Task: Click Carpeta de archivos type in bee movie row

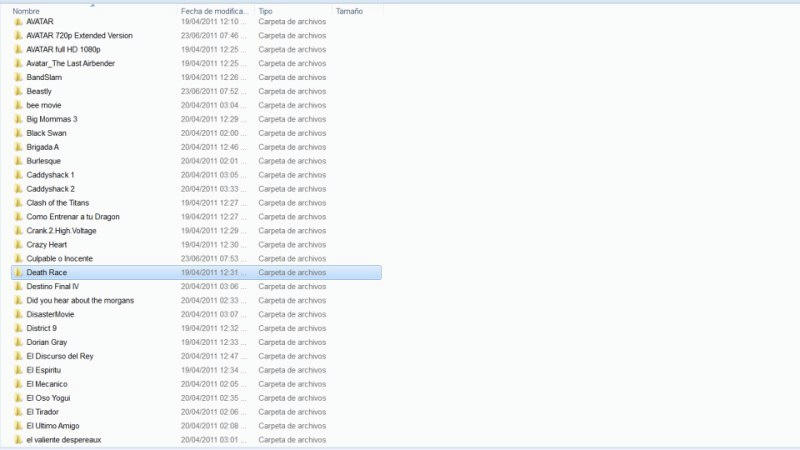Action: click(292, 105)
